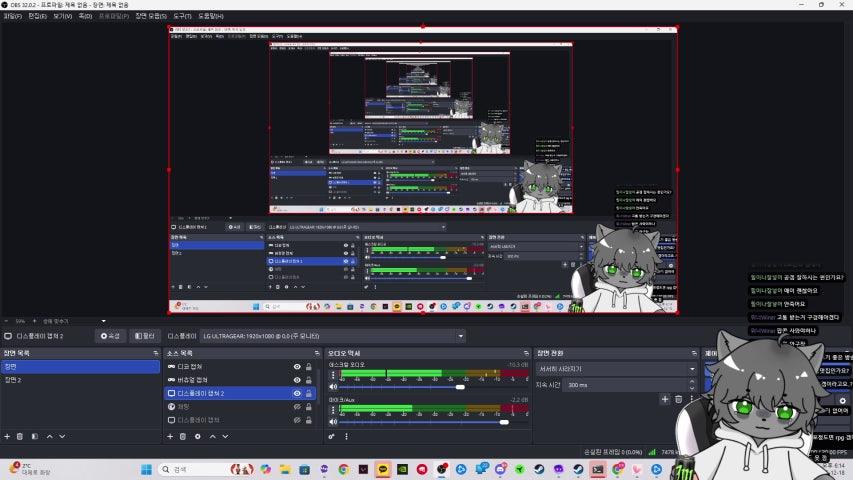The height and width of the screenshot is (480, 853).
Task: Mute the desktop audio speaker icon
Action: [x=333, y=387]
